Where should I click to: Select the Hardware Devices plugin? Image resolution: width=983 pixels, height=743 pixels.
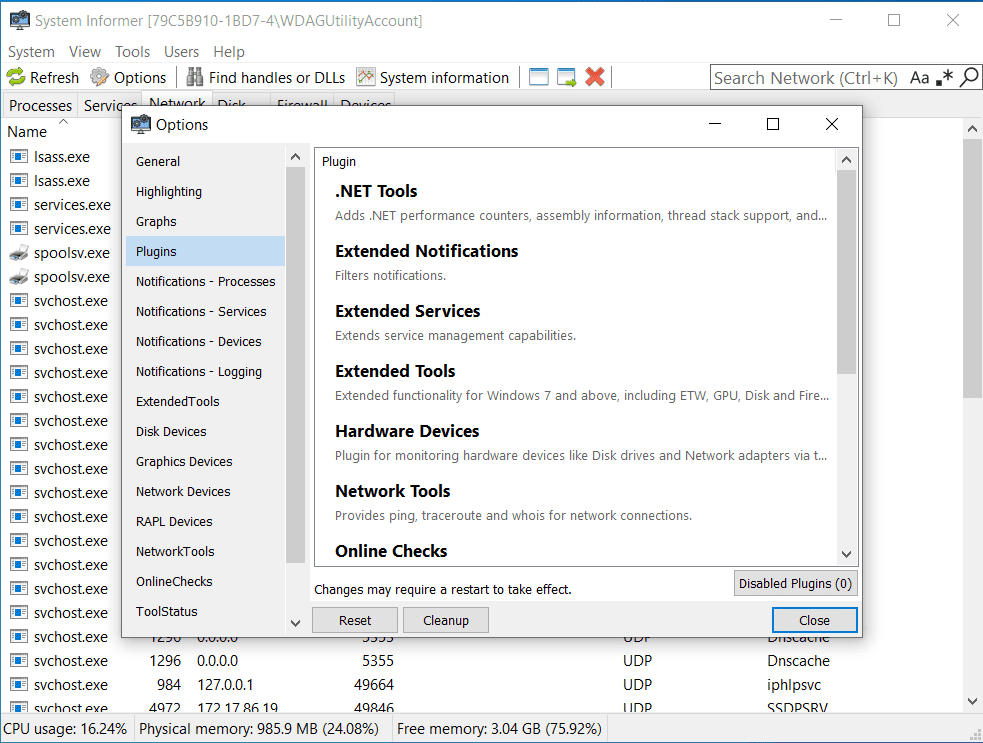(576, 443)
